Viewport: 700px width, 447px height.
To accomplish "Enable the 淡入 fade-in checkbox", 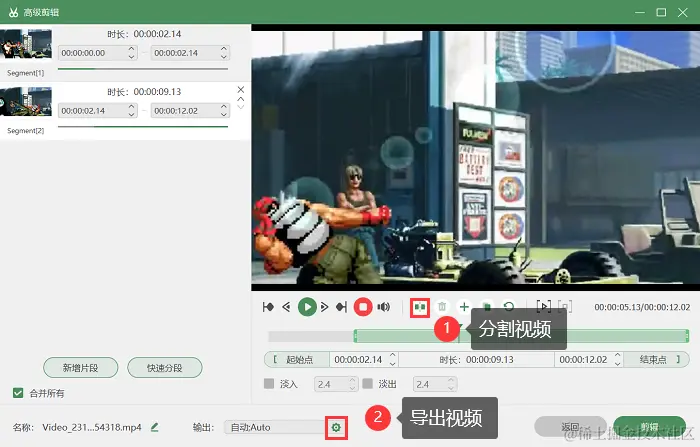I will [x=269, y=384].
